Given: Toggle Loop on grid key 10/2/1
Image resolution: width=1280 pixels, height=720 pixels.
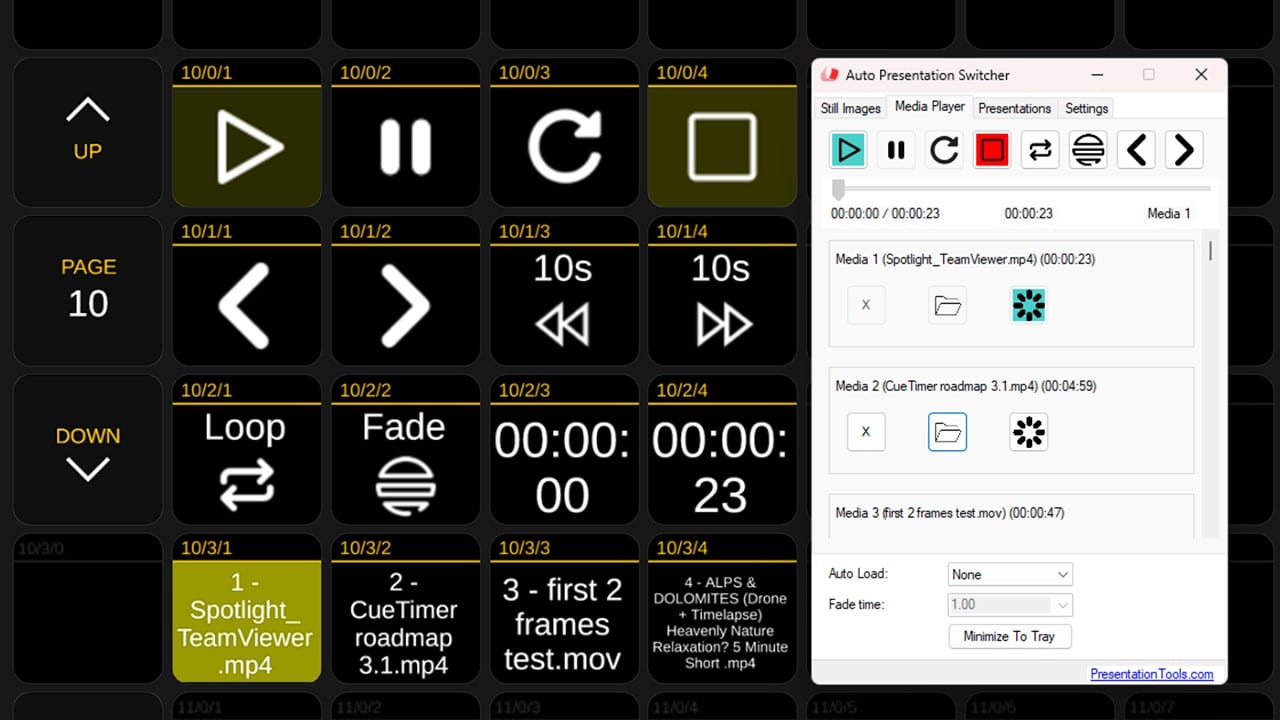Looking at the screenshot, I should [x=247, y=451].
